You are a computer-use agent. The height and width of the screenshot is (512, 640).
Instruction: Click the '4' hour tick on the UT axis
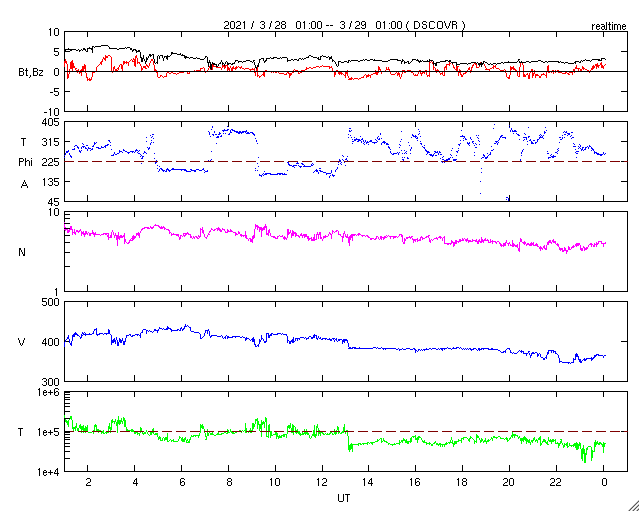coord(135,483)
